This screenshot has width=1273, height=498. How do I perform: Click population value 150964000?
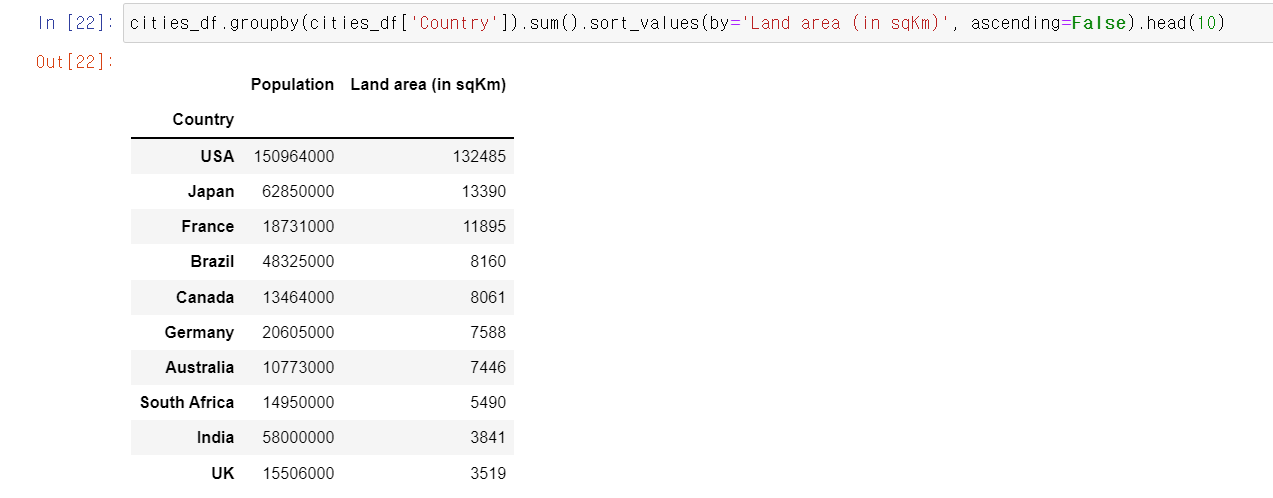coord(294,157)
